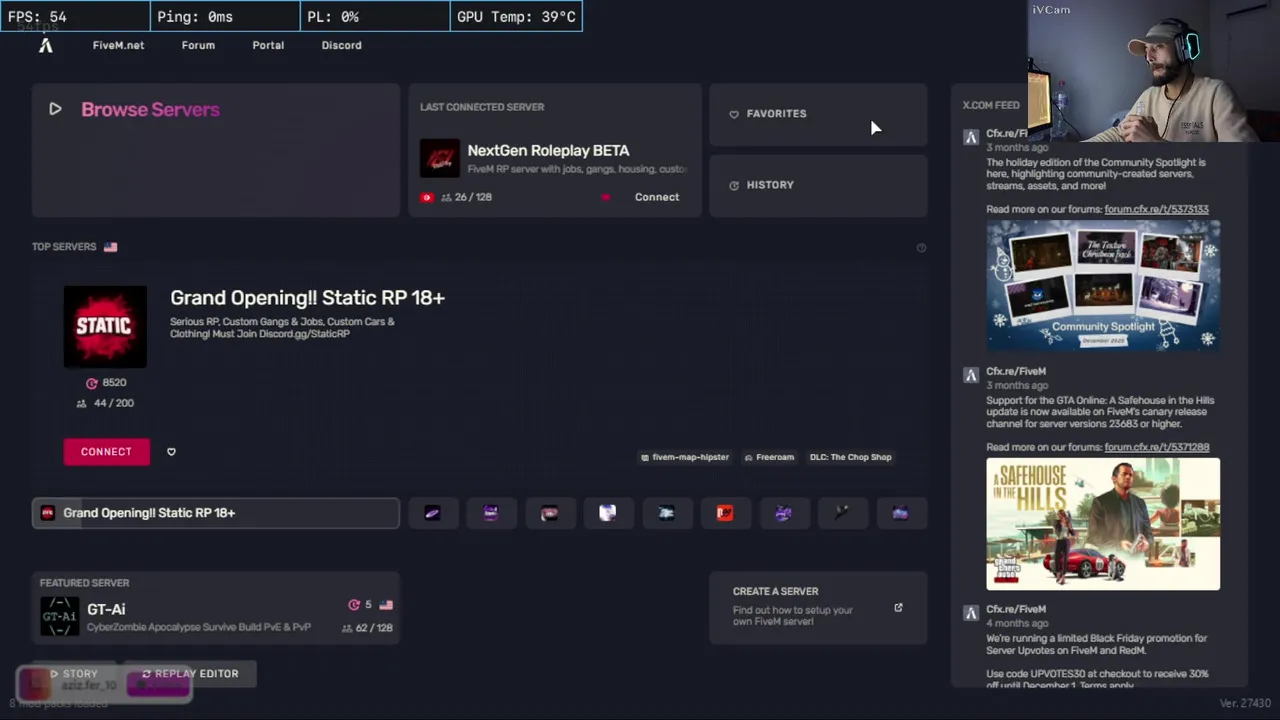This screenshot has height=720, width=1280.
Task: Click the 8520 upvotes icon
Action: (x=92, y=383)
